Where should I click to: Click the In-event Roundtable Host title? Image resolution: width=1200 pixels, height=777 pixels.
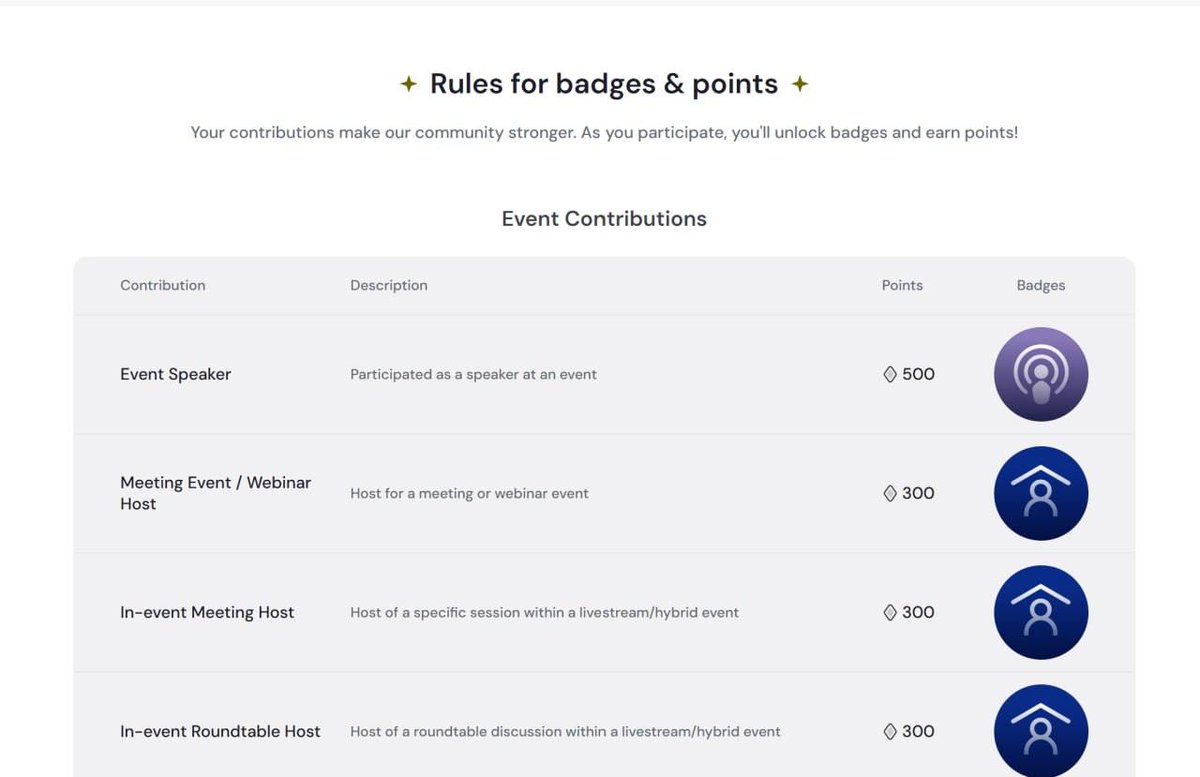click(x=220, y=731)
